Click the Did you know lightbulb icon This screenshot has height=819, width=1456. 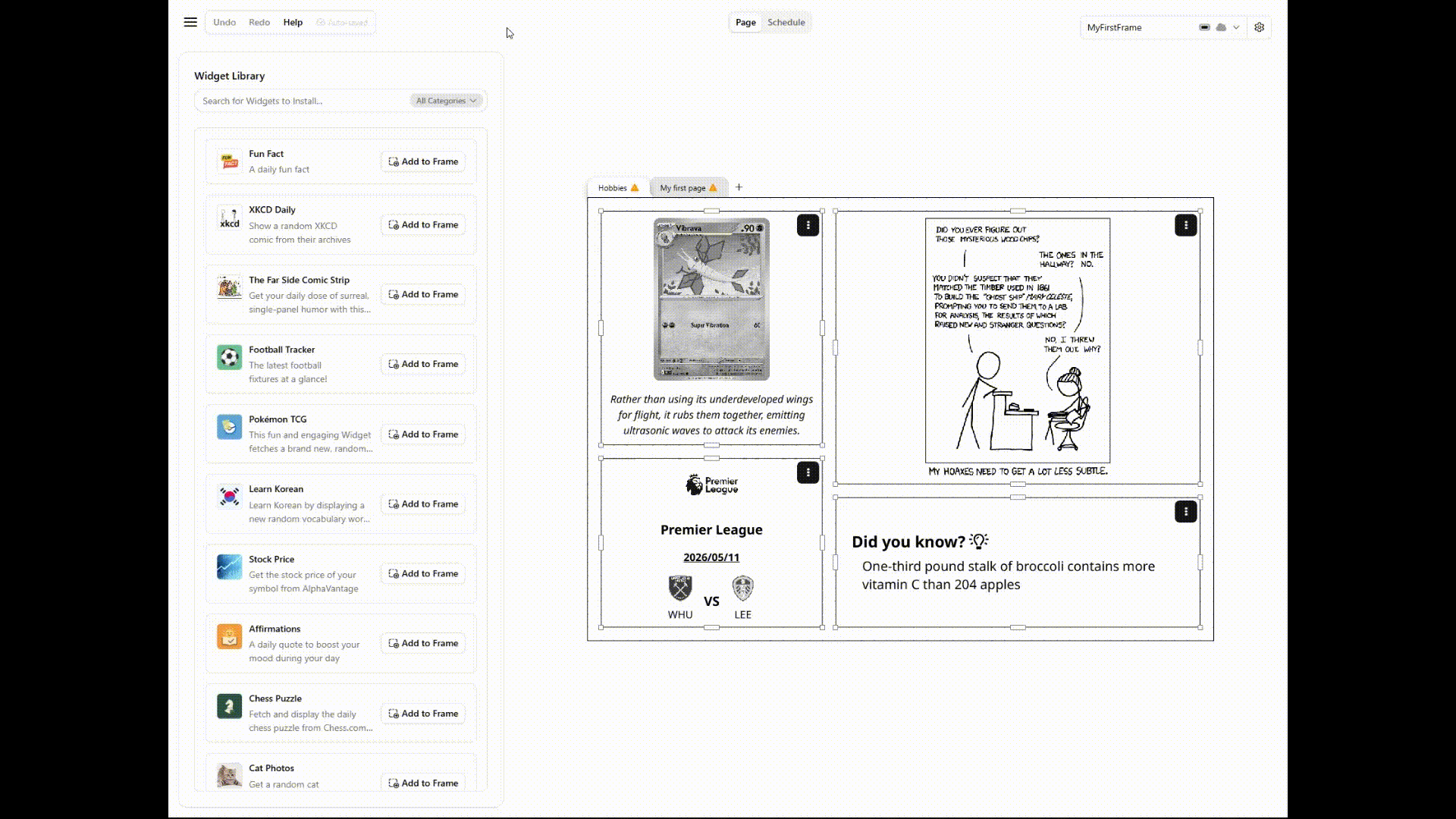click(x=979, y=541)
